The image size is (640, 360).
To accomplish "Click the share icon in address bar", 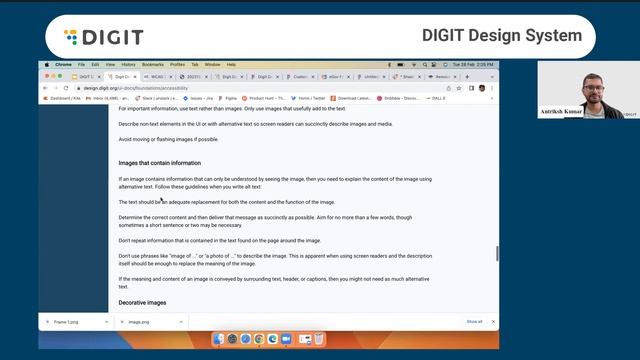I will (x=449, y=88).
